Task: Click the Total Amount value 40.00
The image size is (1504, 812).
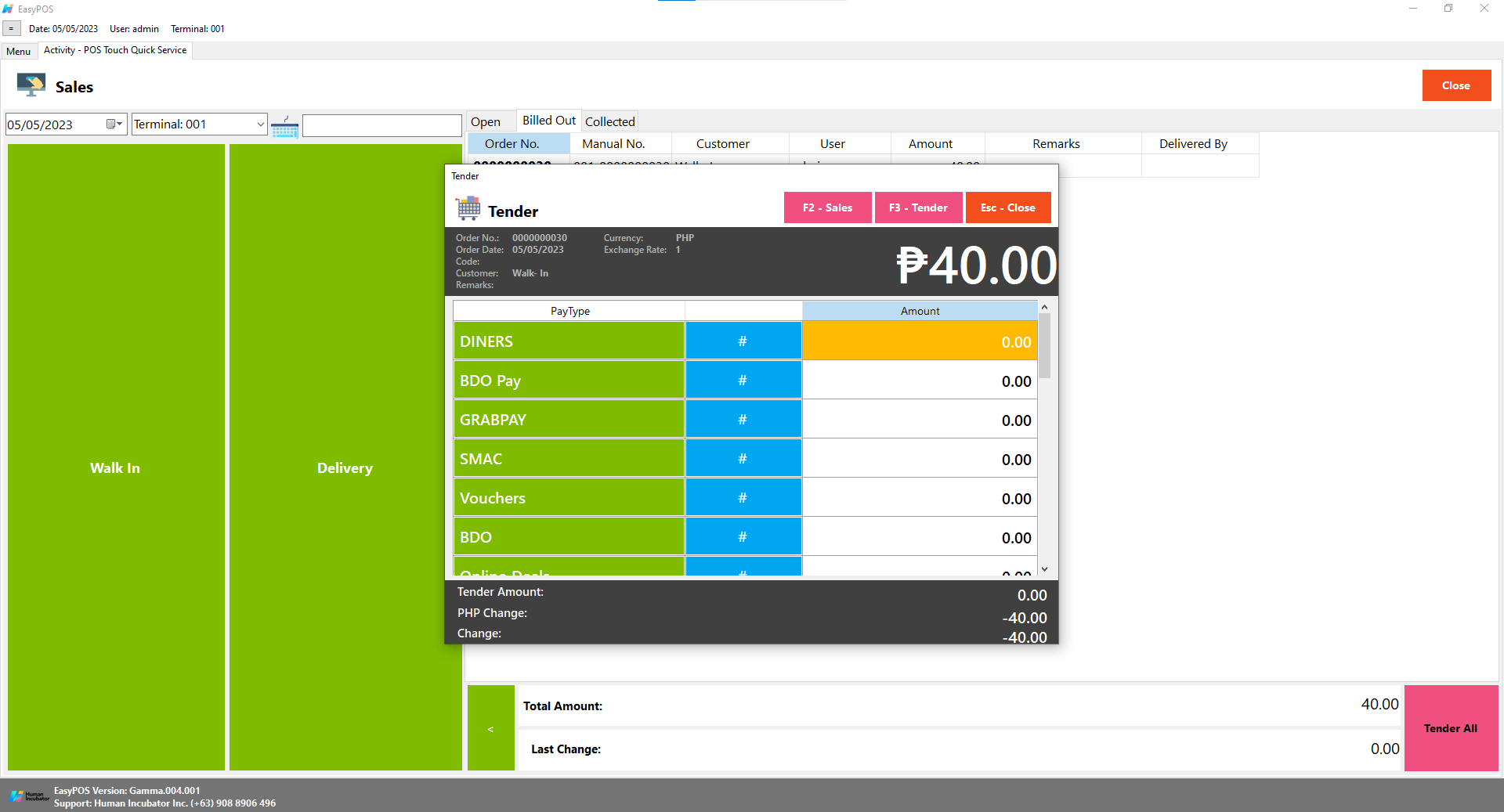Action: click(x=1379, y=704)
